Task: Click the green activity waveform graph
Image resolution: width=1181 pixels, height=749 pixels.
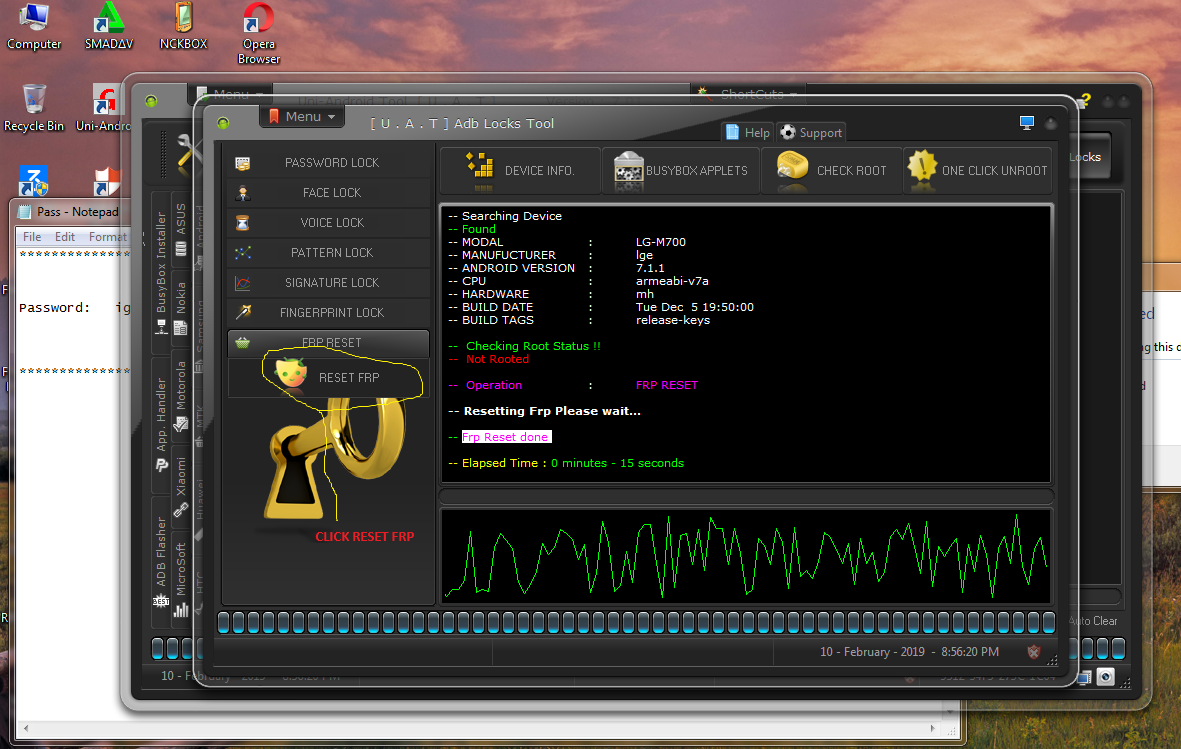Action: [746, 556]
